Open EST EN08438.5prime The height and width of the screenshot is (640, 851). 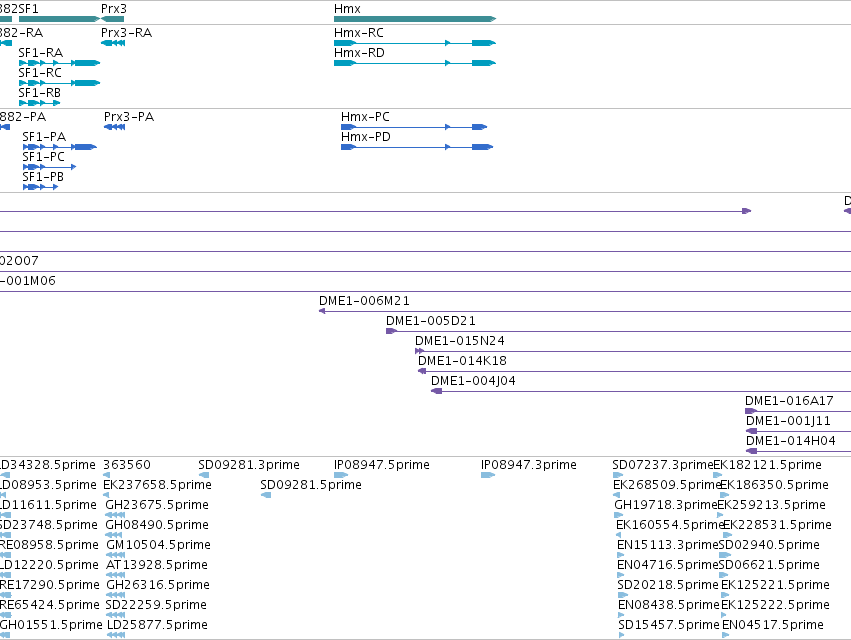click(669, 605)
